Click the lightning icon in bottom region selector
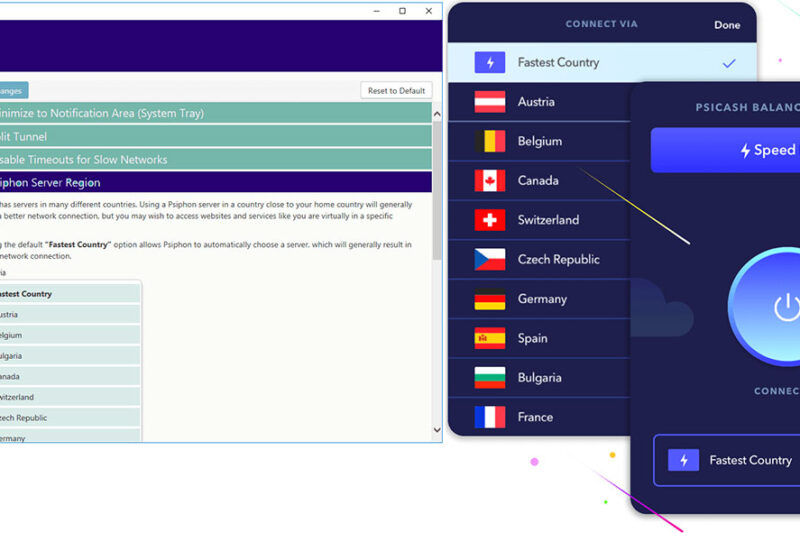The image size is (800, 533). (x=683, y=460)
